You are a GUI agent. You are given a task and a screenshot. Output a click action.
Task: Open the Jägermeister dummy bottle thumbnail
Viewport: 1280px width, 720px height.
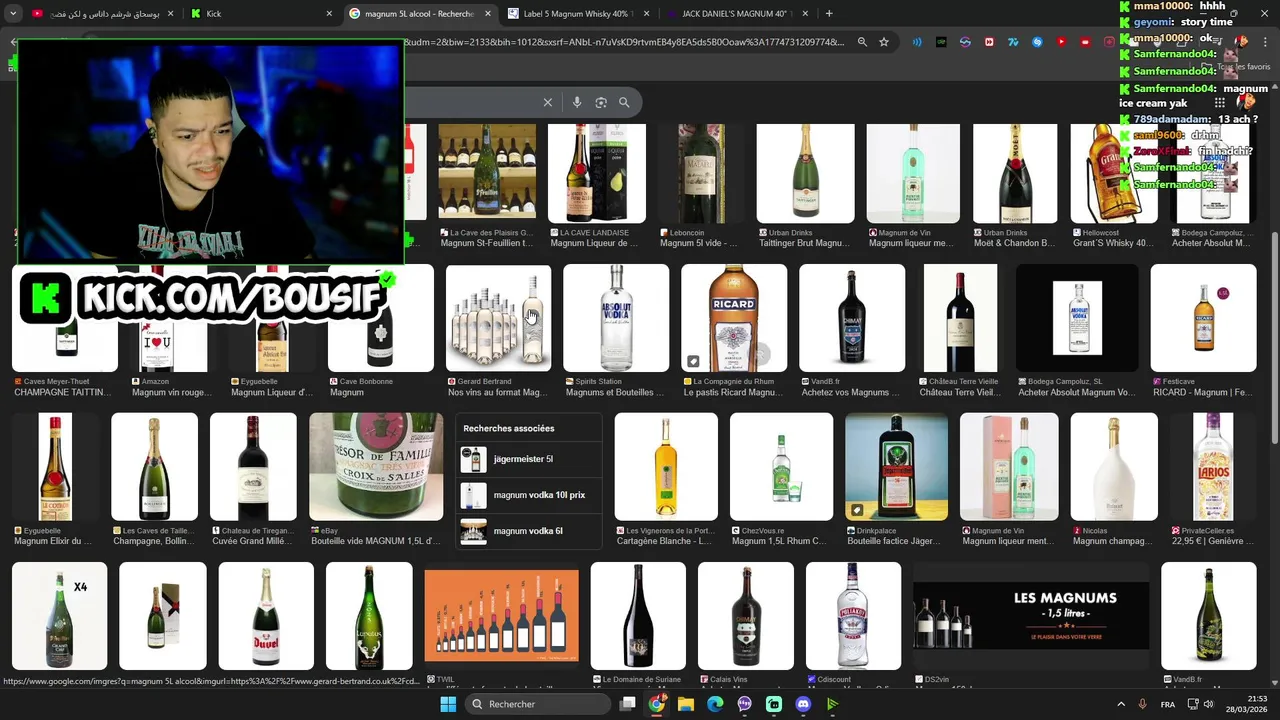896,467
